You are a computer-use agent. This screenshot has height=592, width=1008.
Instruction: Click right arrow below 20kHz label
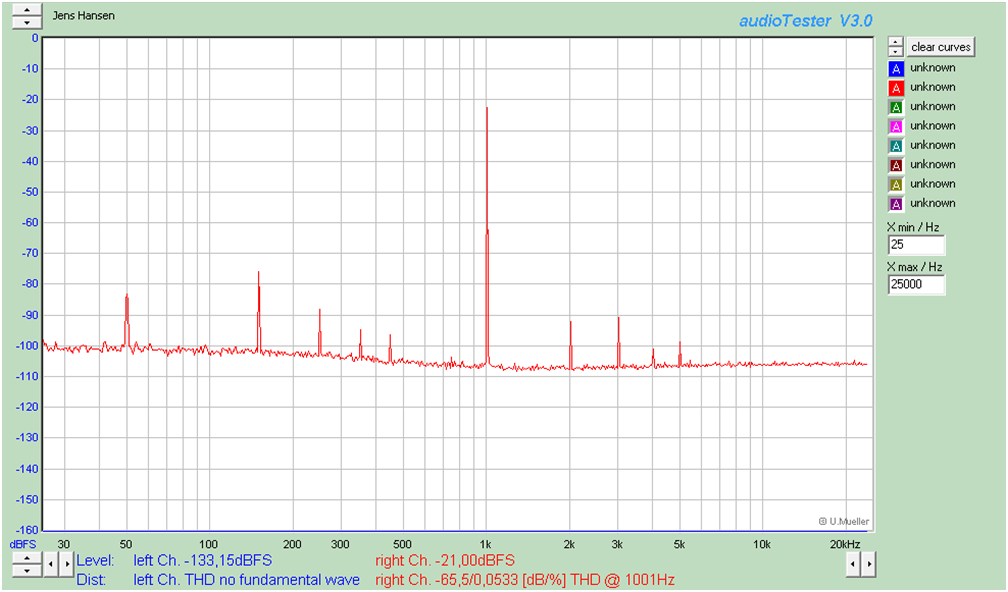coord(868,564)
